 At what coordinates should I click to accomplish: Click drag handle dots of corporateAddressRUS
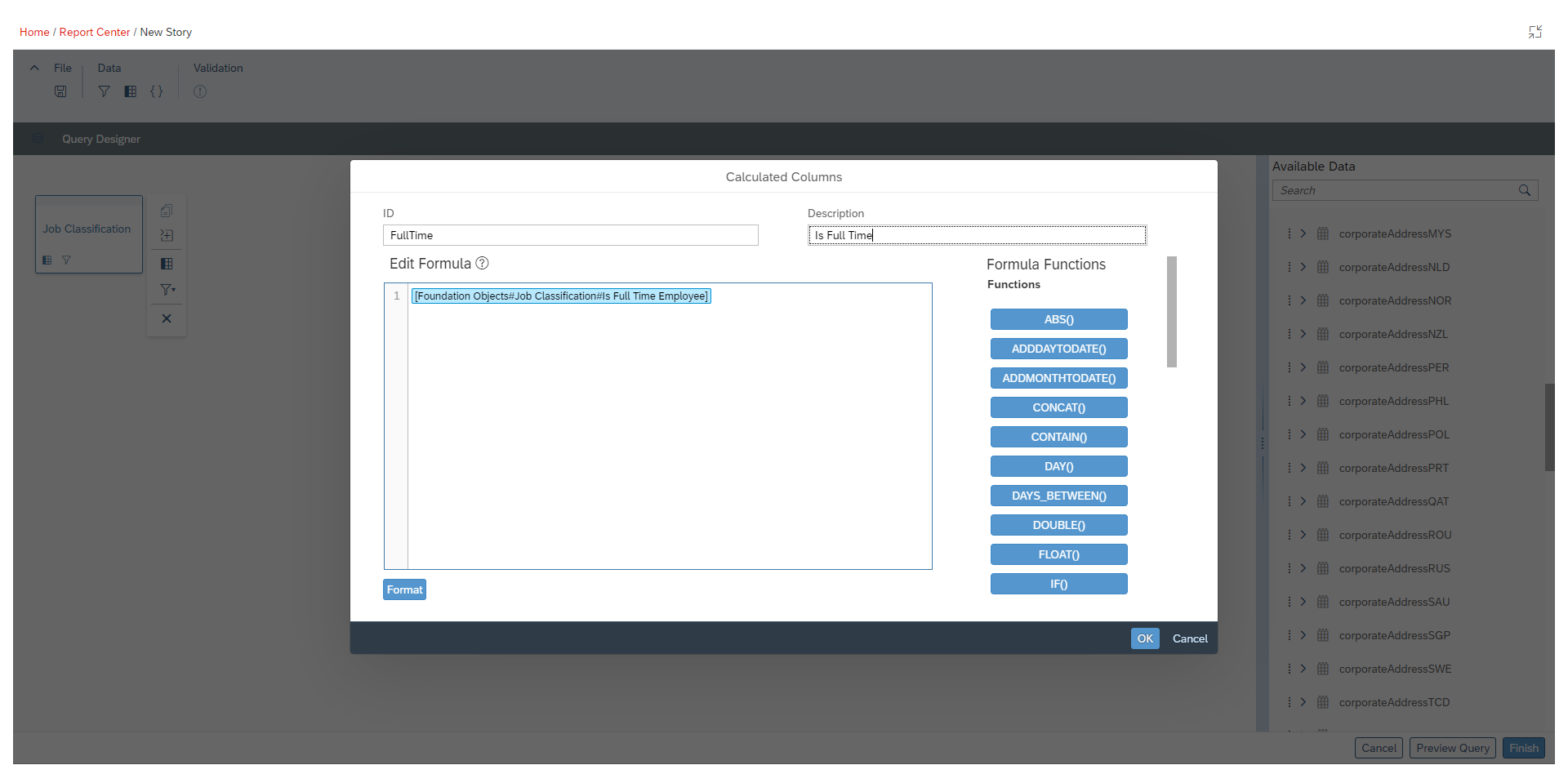coord(1290,568)
